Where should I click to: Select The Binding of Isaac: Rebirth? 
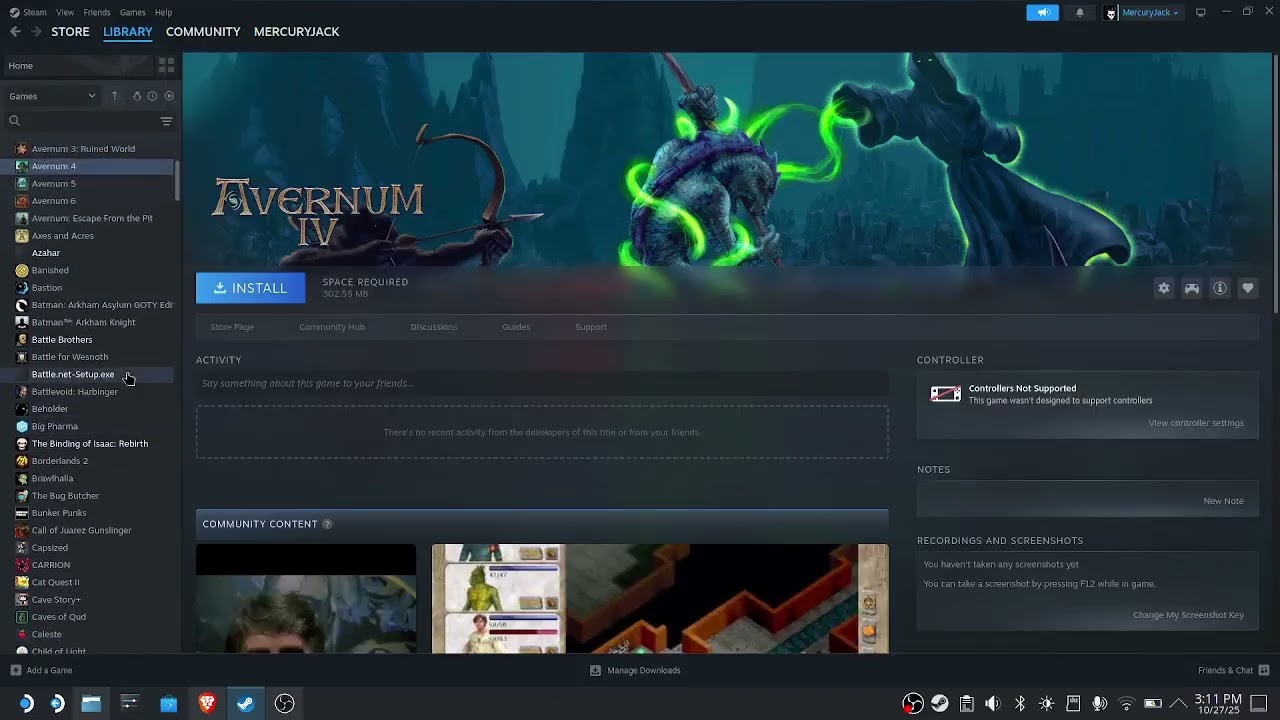tap(89, 444)
